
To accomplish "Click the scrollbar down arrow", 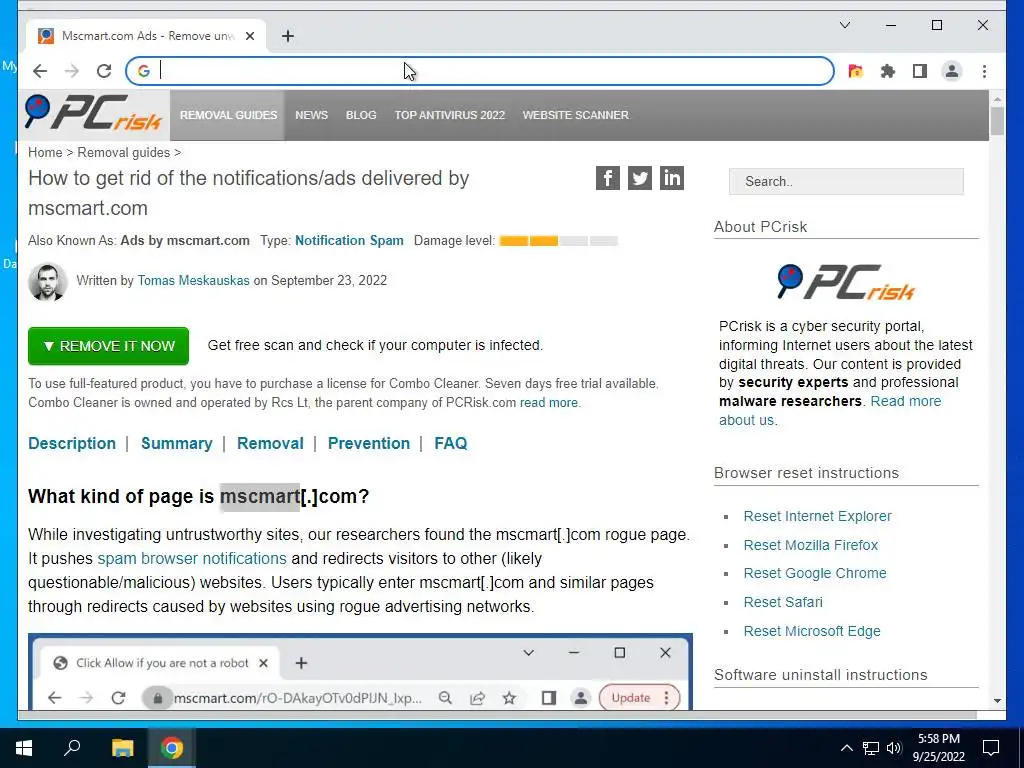I will click(x=997, y=701).
